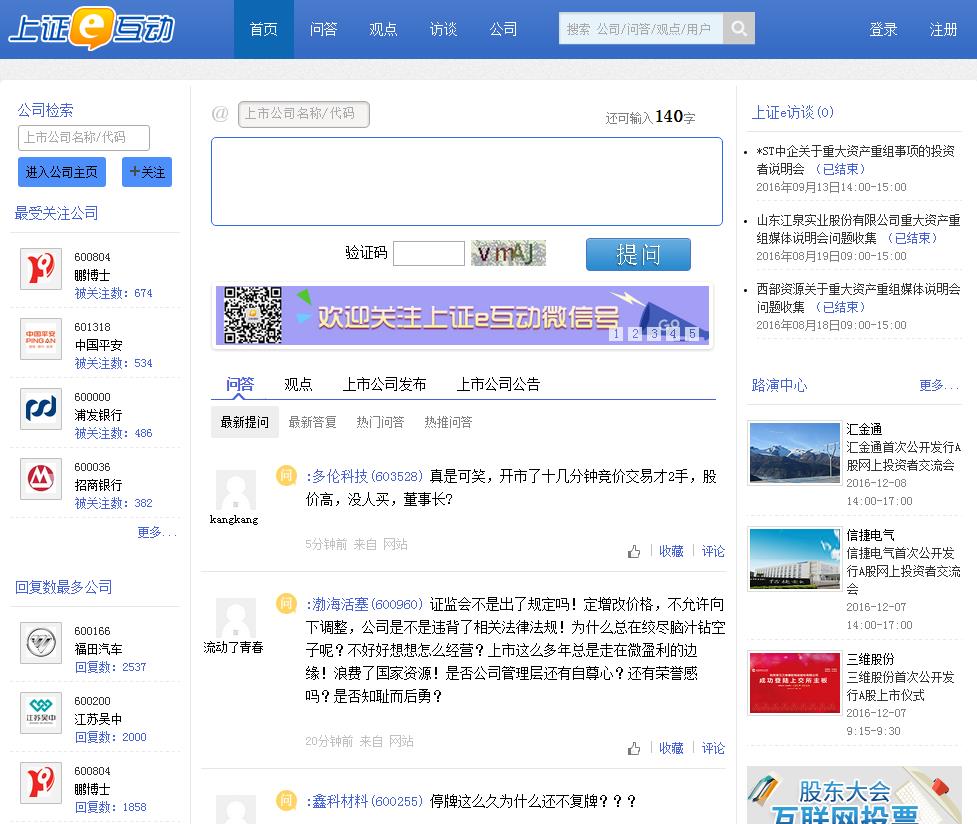Open 问答 in top navigation
The width and height of the screenshot is (977, 824).
(x=323, y=29)
